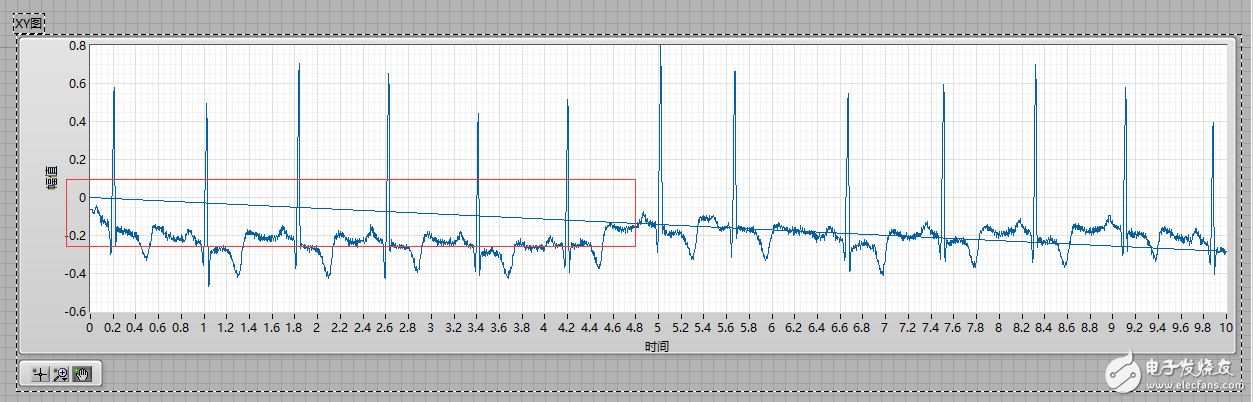
Task: Click the -0.4 y-axis tick label
Action: click(x=76, y=273)
